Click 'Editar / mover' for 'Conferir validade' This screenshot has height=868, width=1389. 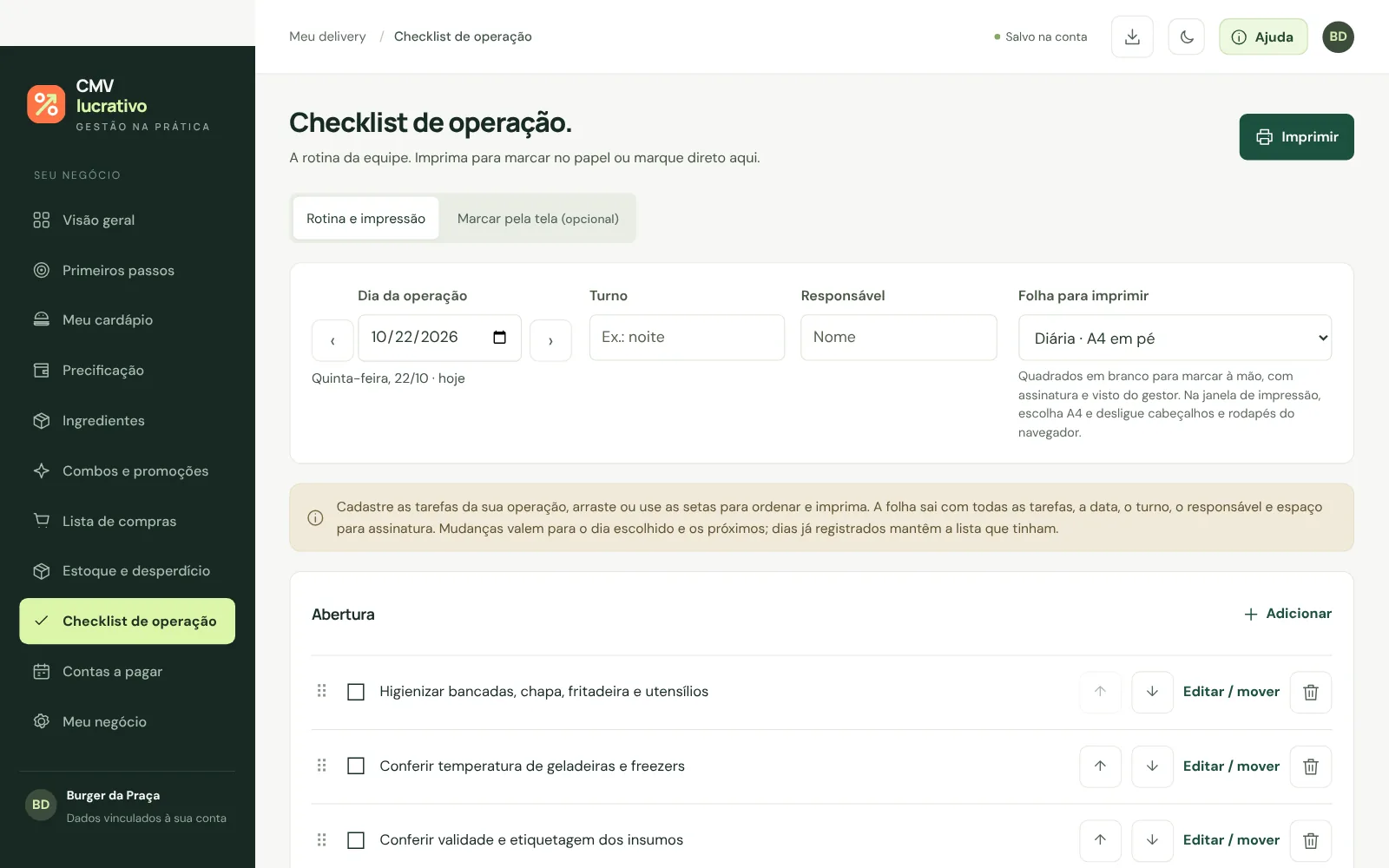[1231, 840]
